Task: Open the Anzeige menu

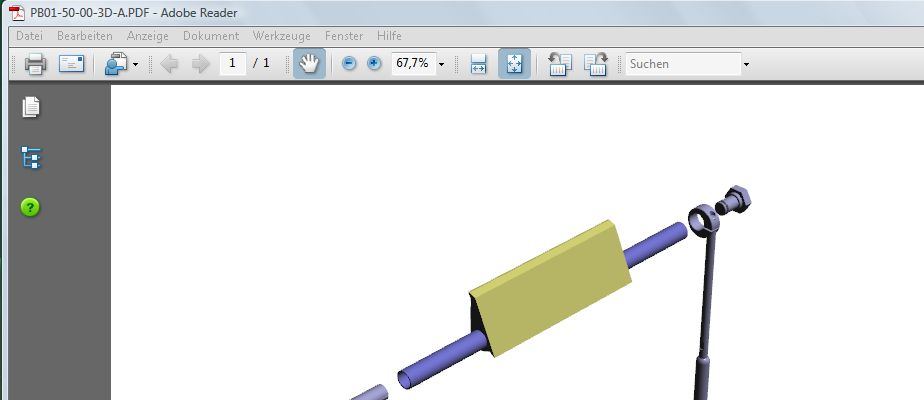Action: [x=147, y=36]
